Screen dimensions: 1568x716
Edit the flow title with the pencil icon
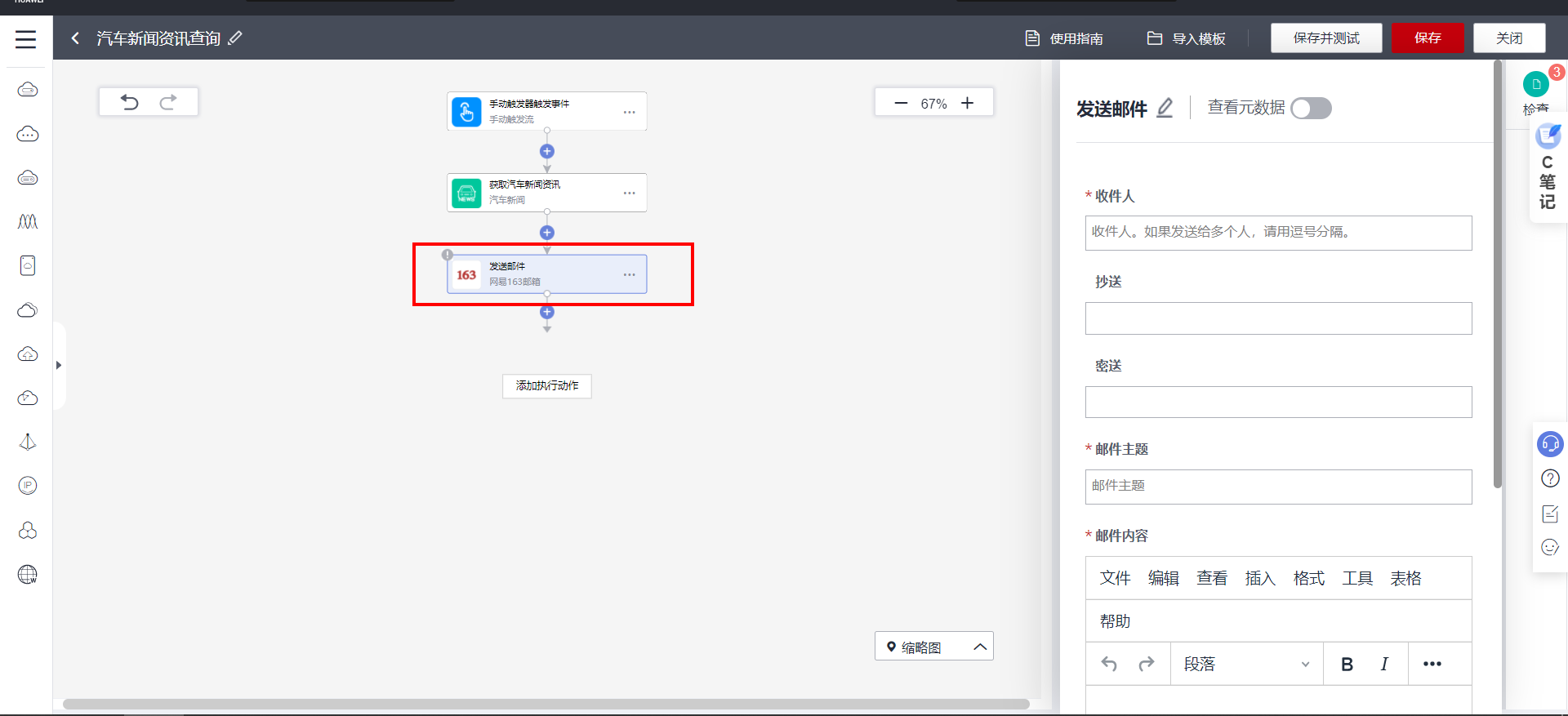[x=235, y=38]
